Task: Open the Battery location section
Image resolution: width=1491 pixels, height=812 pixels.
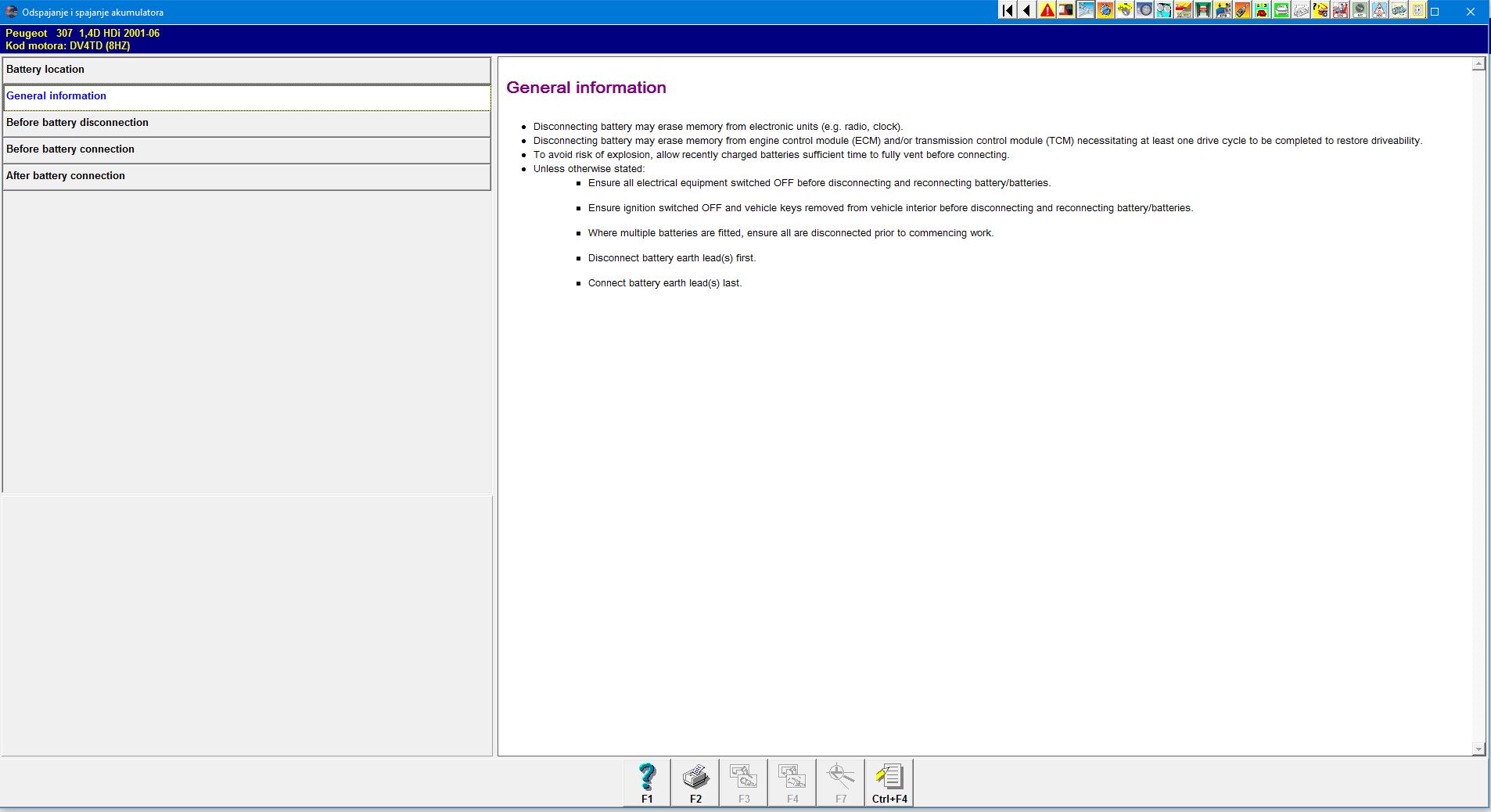Action: point(246,70)
